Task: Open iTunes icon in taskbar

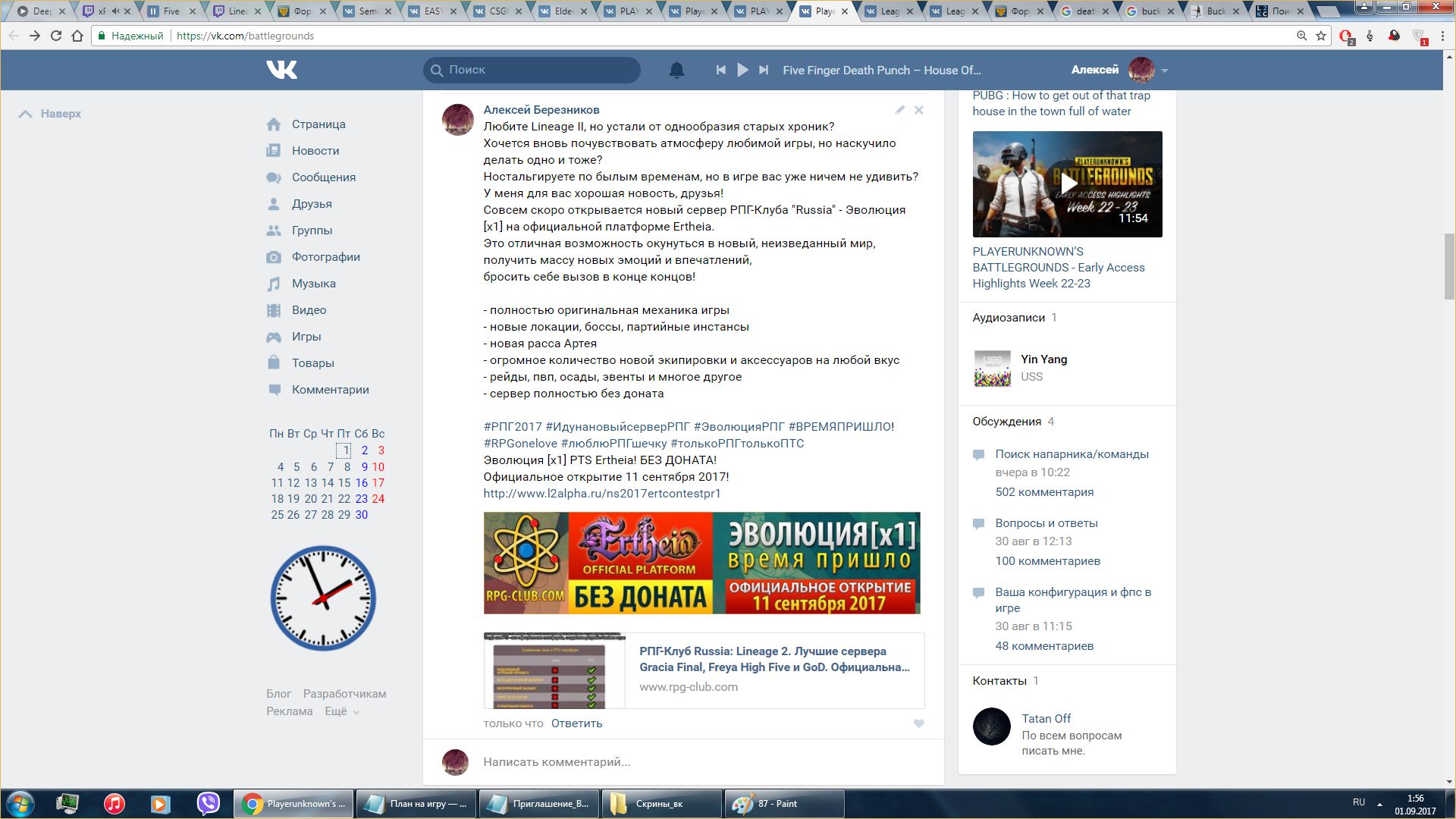Action: pos(115,804)
